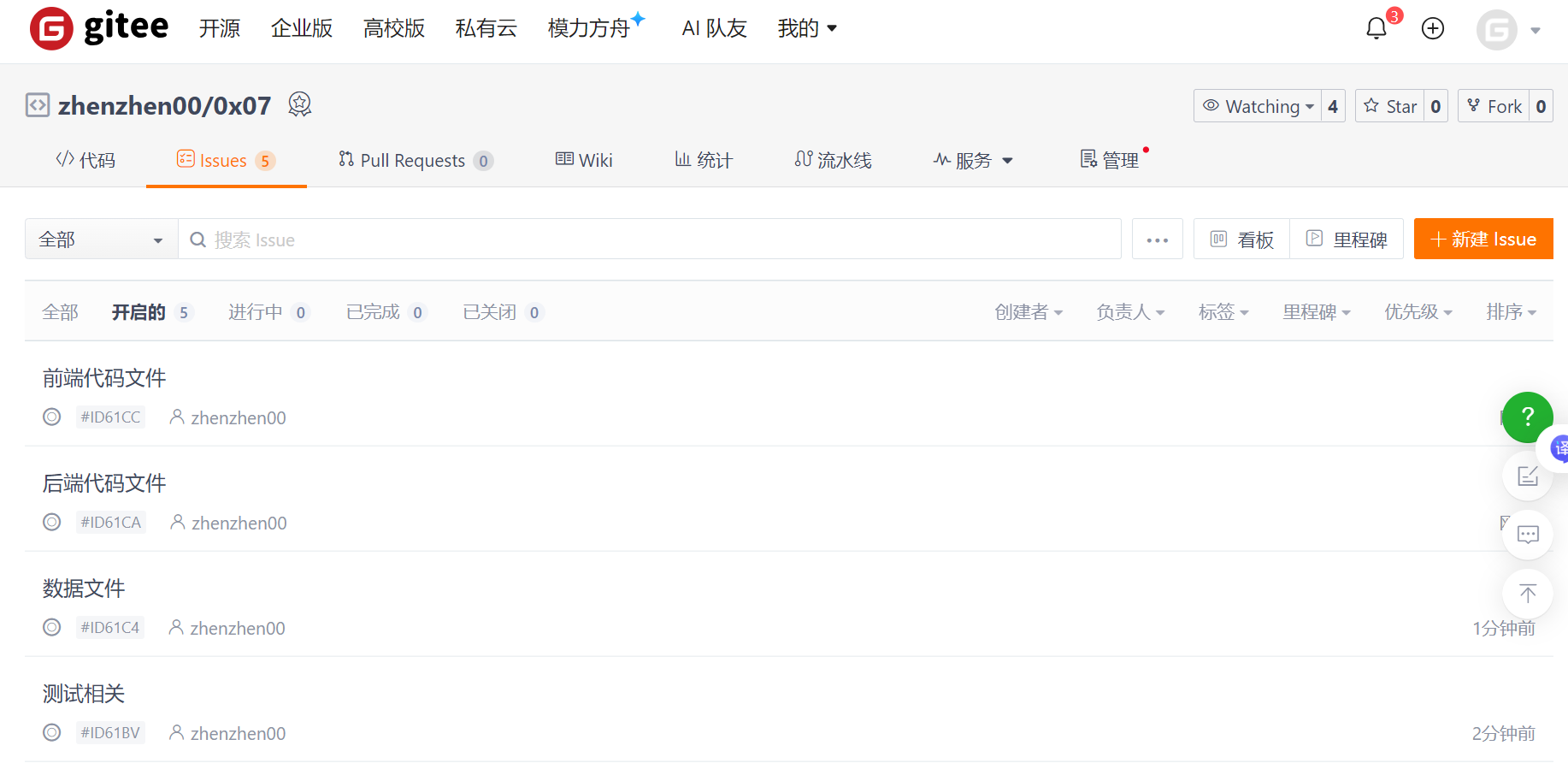The height and width of the screenshot is (769, 1568).
Task: Expand 优先级 filter dropdown
Action: point(1418,311)
